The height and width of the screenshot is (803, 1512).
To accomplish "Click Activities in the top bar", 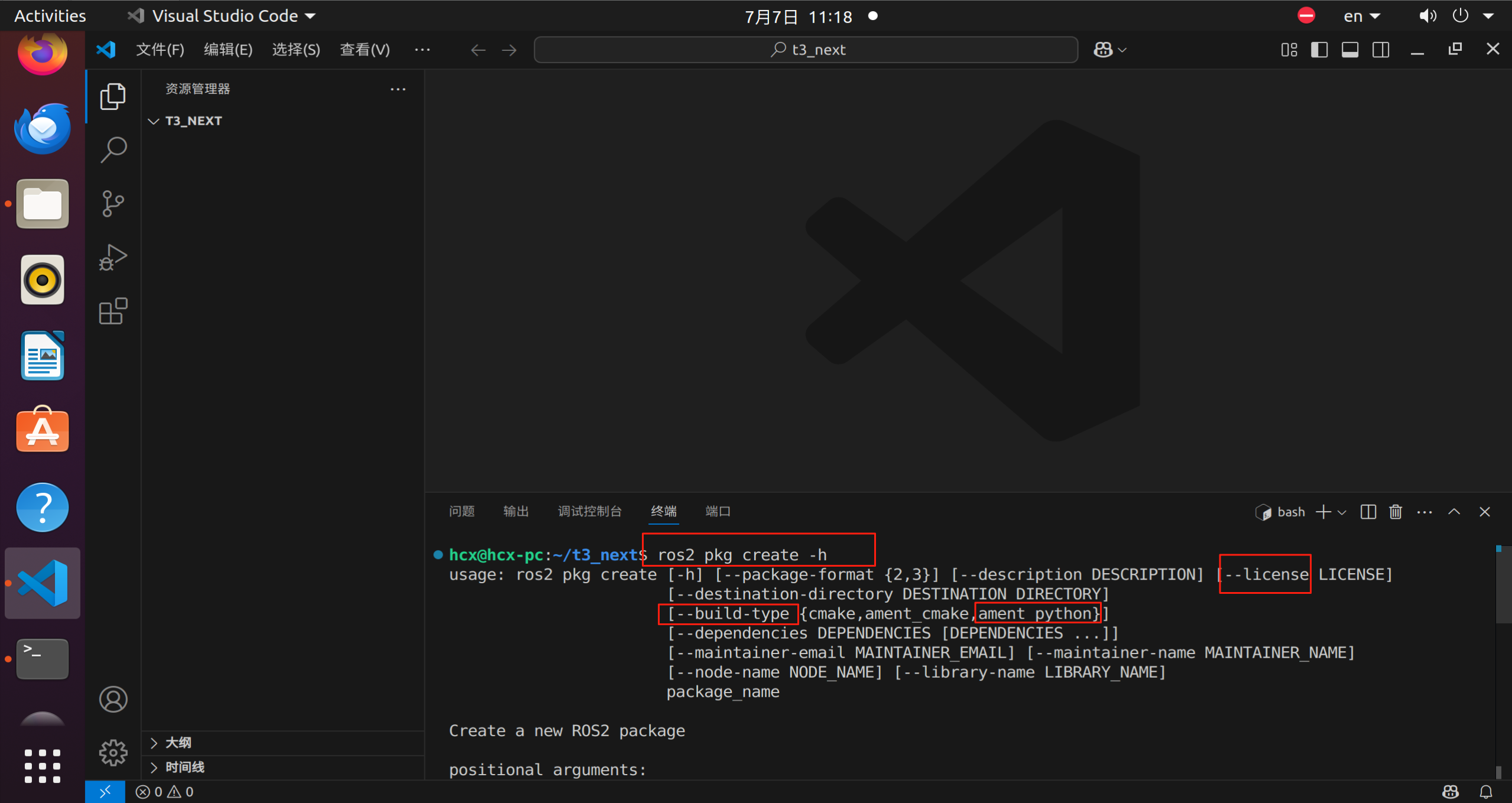I will coord(50,16).
